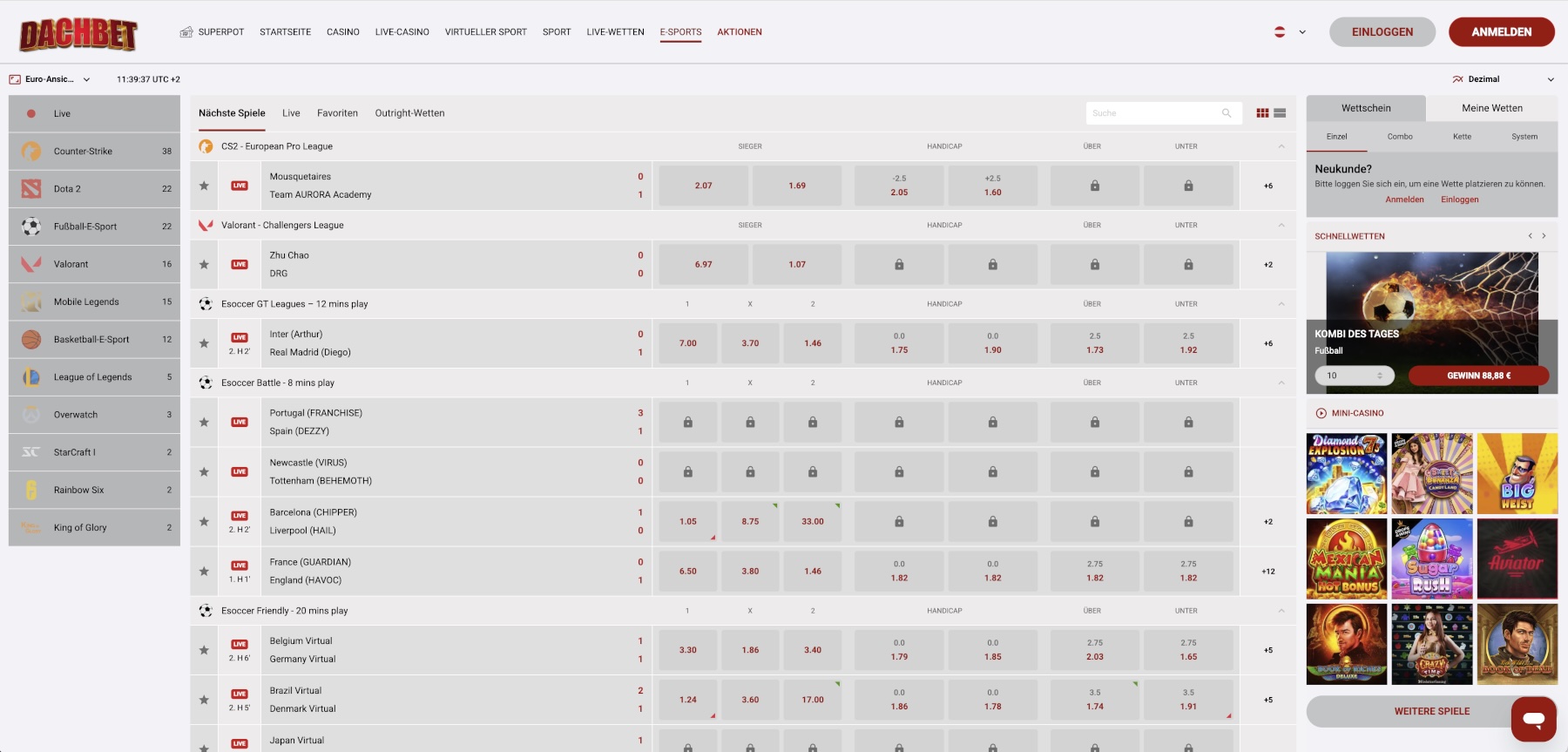Image resolution: width=1568 pixels, height=752 pixels.
Task: Switch to the Outright-Wetten tab
Action: pyautogui.click(x=409, y=113)
